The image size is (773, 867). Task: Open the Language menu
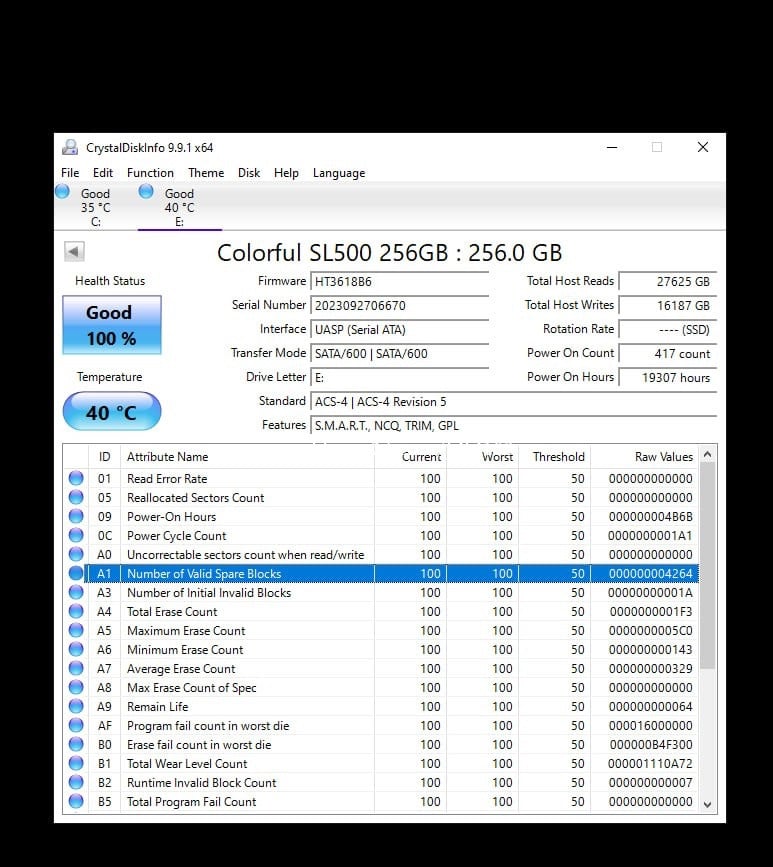[x=339, y=173]
